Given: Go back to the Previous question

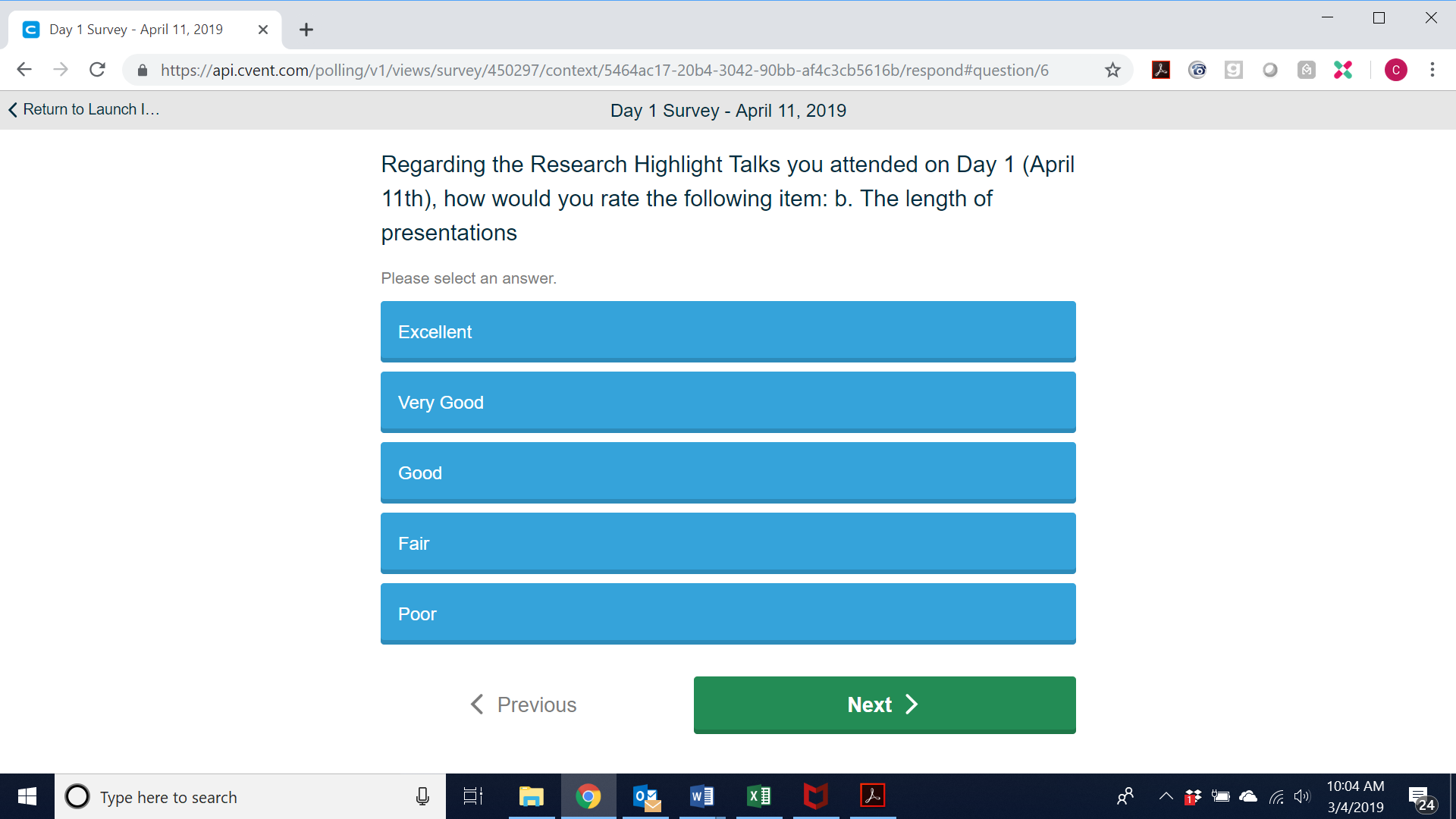Looking at the screenshot, I should [523, 704].
